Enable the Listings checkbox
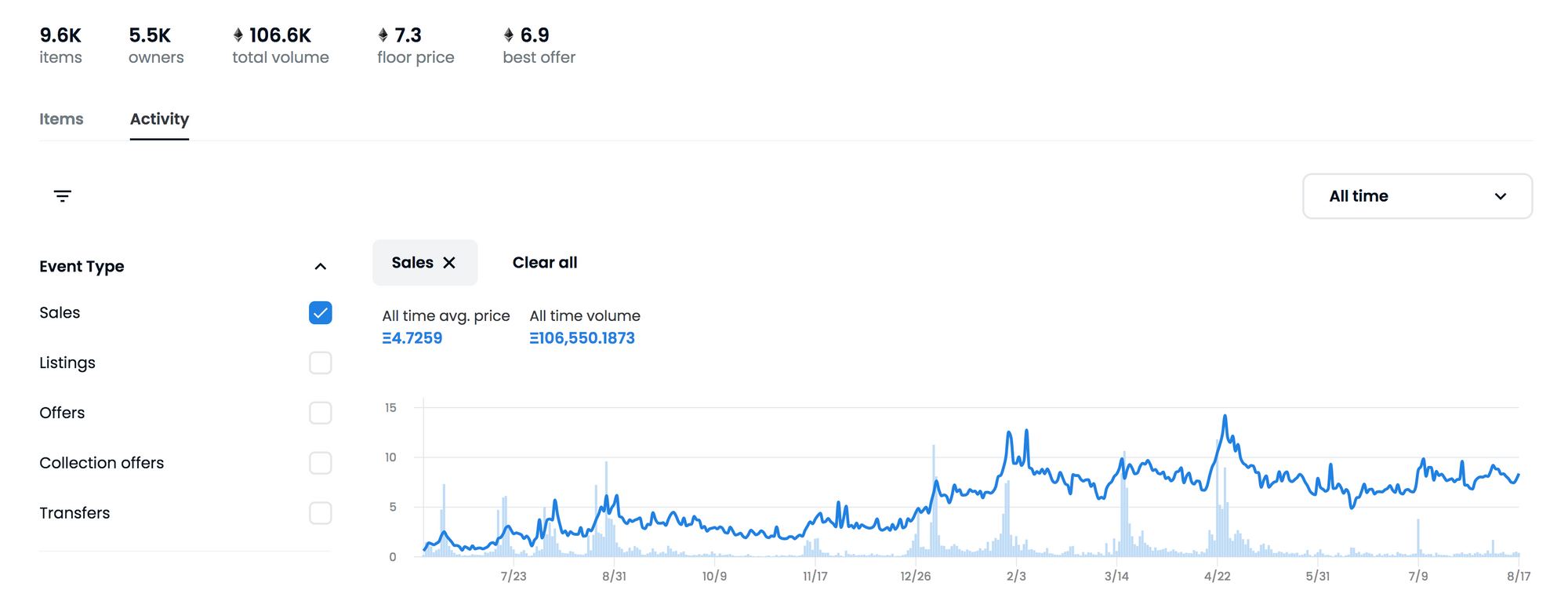 pyautogui.click(x=320, y=363)
